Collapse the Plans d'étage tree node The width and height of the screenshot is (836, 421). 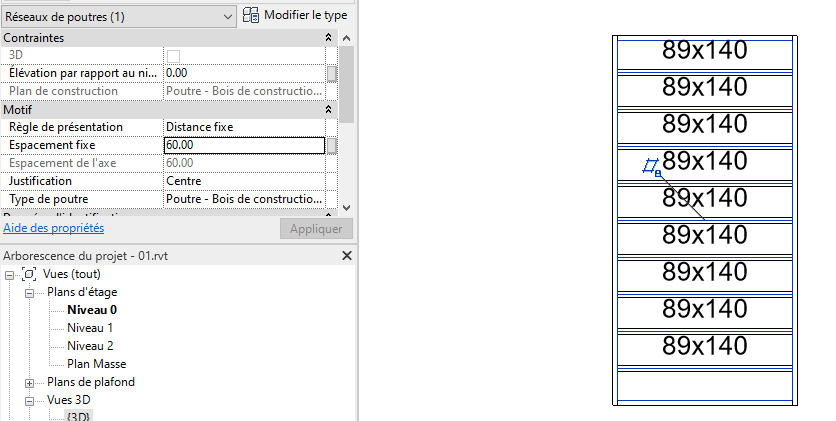point(29,293)
